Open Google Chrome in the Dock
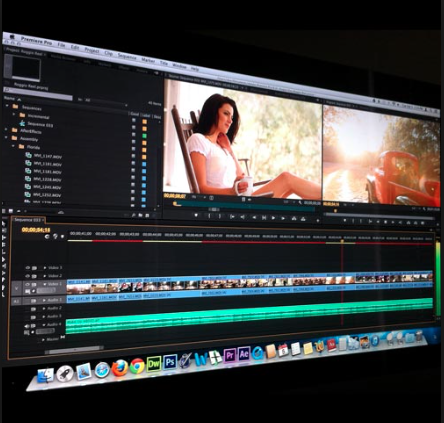This screenshot has width=444, height=423. coord(137,366)
